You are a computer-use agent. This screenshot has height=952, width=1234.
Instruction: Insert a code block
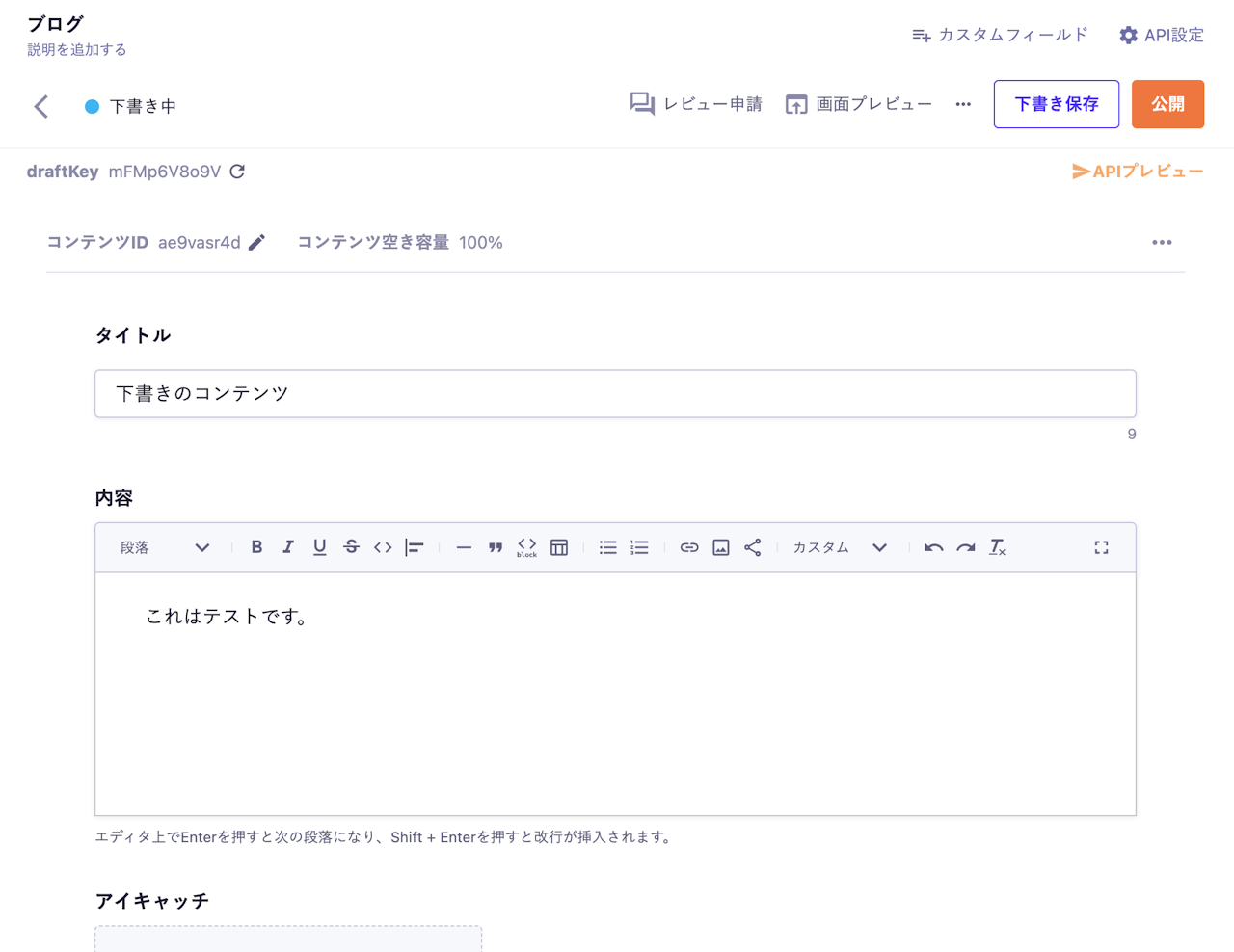pyautogui.click(x=526, y=546)
